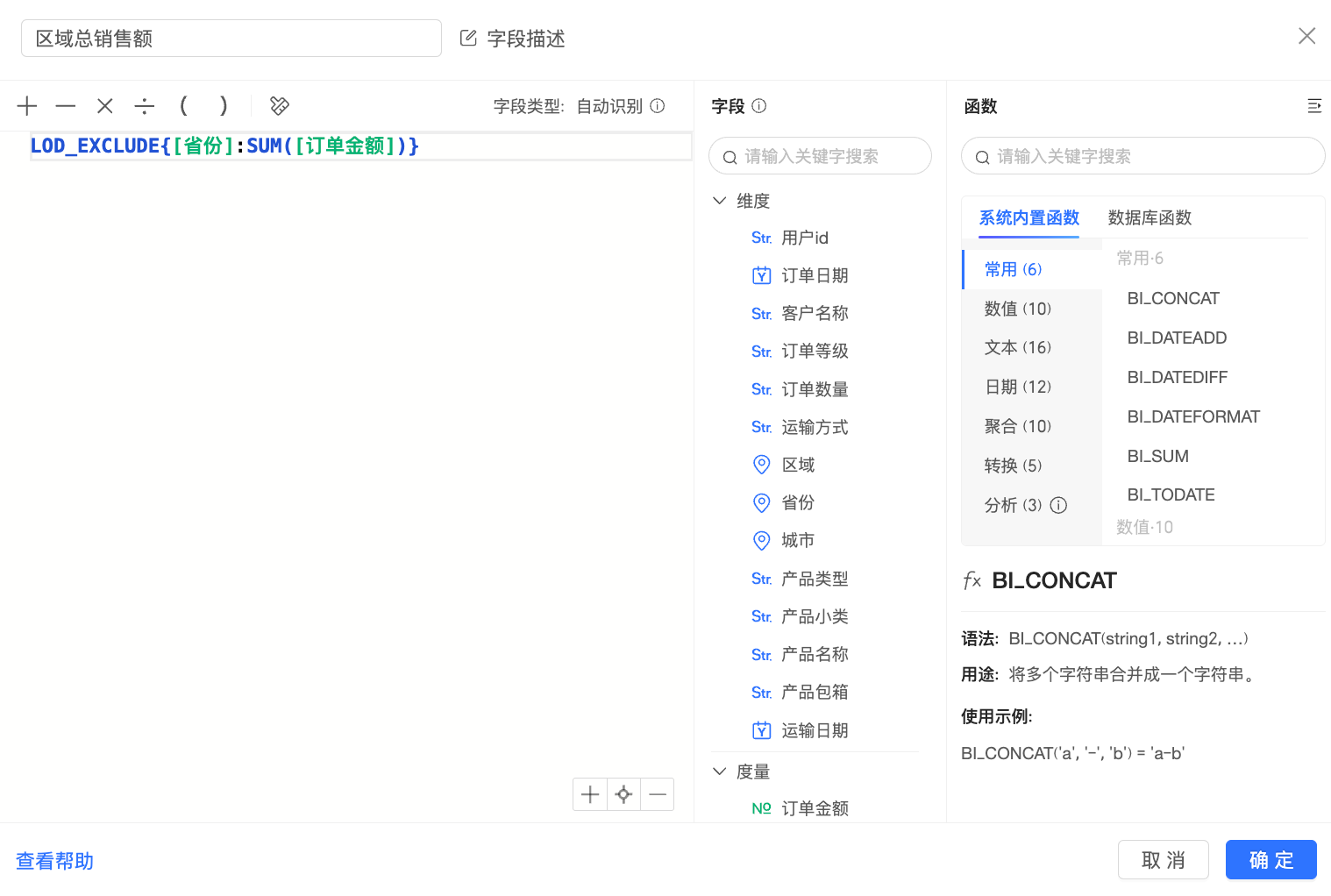Click the edit icon for 字段描述
1331x896 pixels.
click(x=468, y=38)
